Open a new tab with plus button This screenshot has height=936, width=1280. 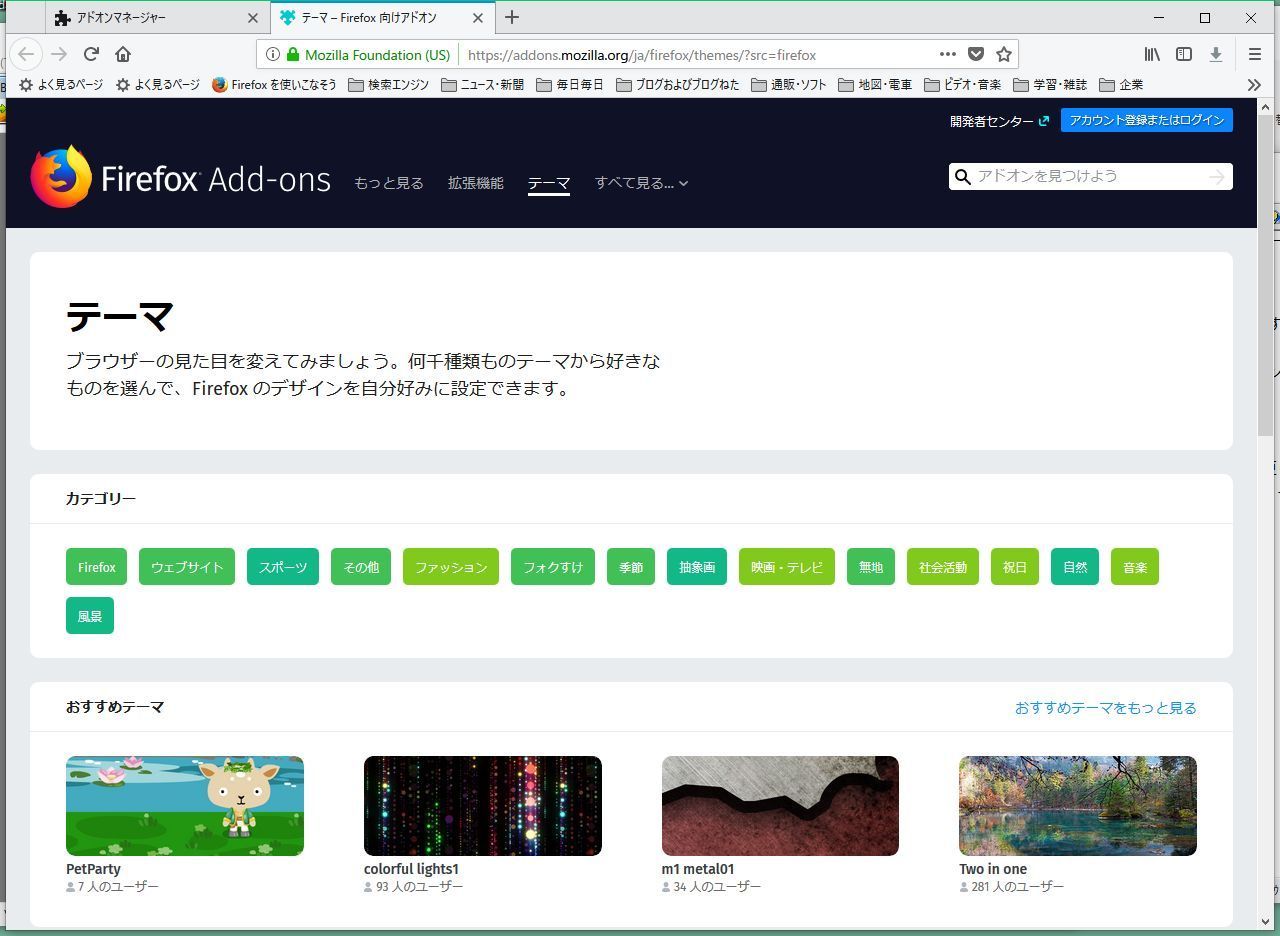[512, 17]
